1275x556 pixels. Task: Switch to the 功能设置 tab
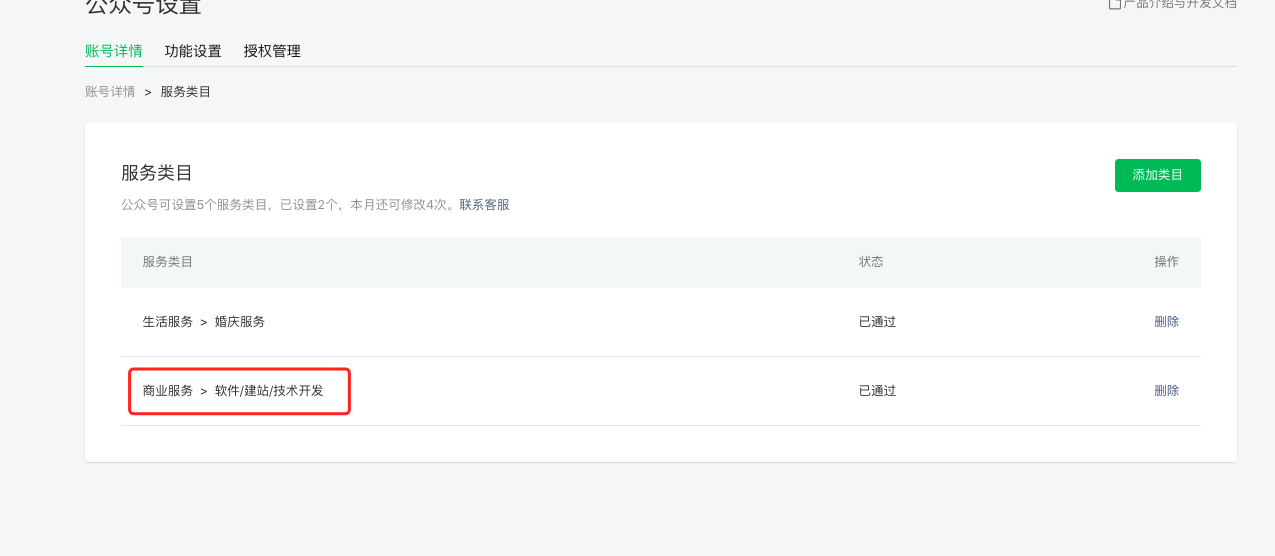point(193,51)
